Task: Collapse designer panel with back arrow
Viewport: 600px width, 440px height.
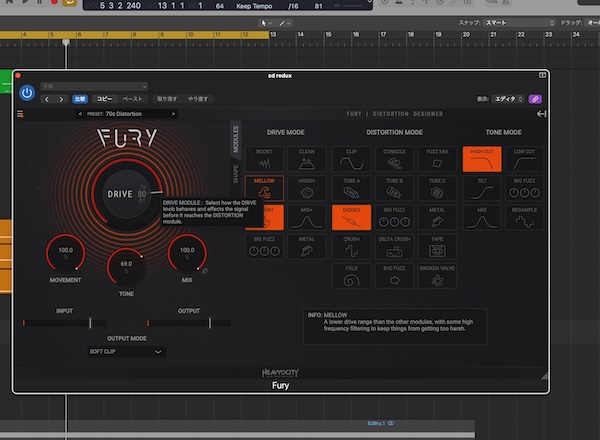Action: click(x=541, y=114)
